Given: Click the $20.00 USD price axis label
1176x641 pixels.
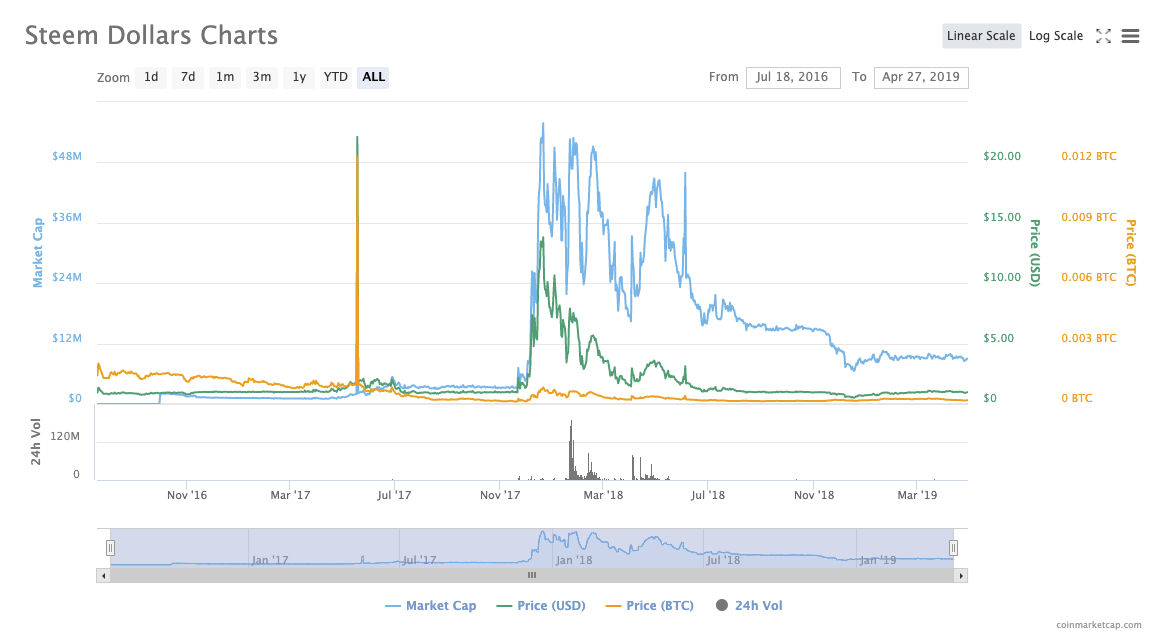Looking at the screenshot, I should (1002, 157).
